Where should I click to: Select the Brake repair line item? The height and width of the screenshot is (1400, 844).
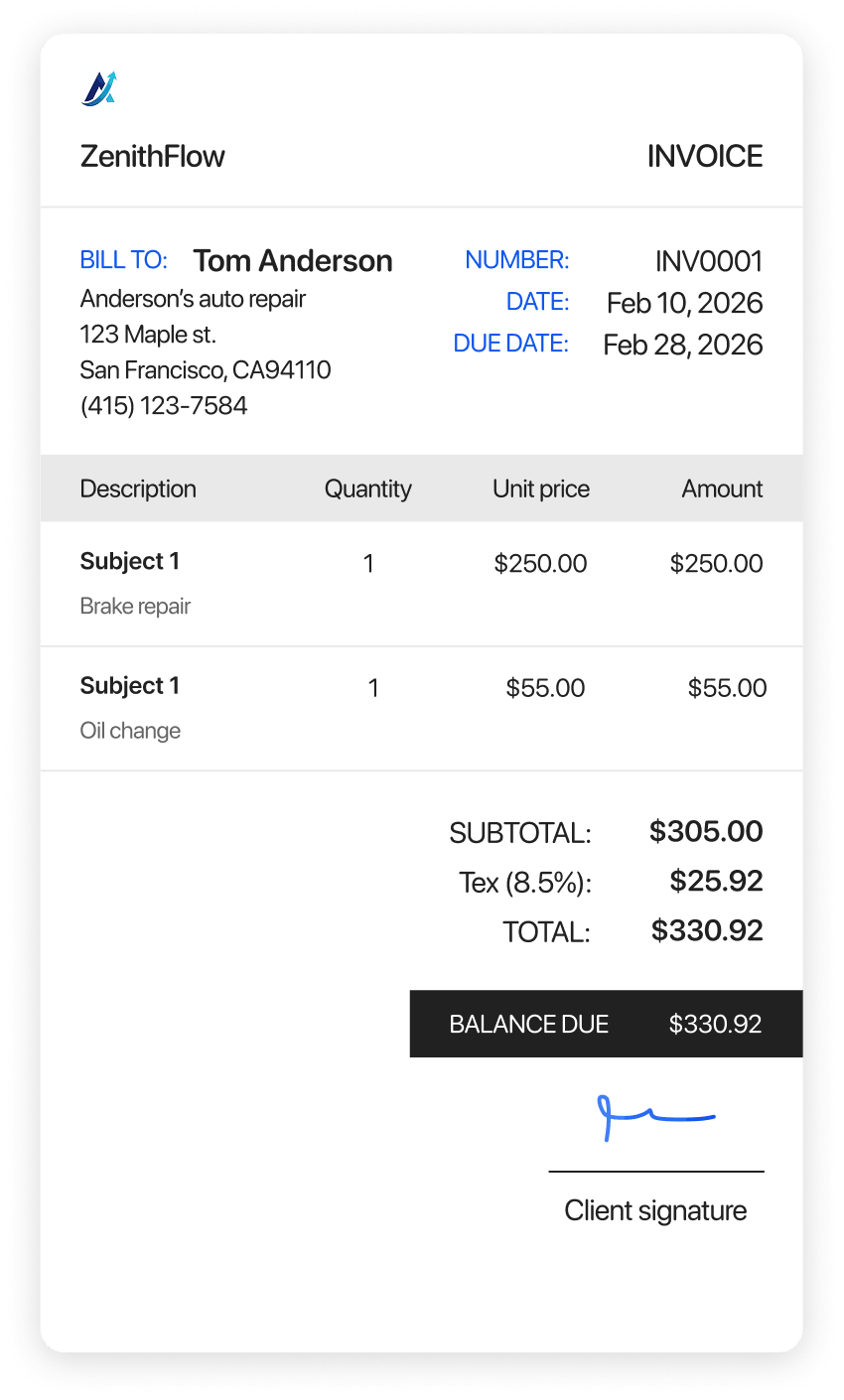pos(135,606)
